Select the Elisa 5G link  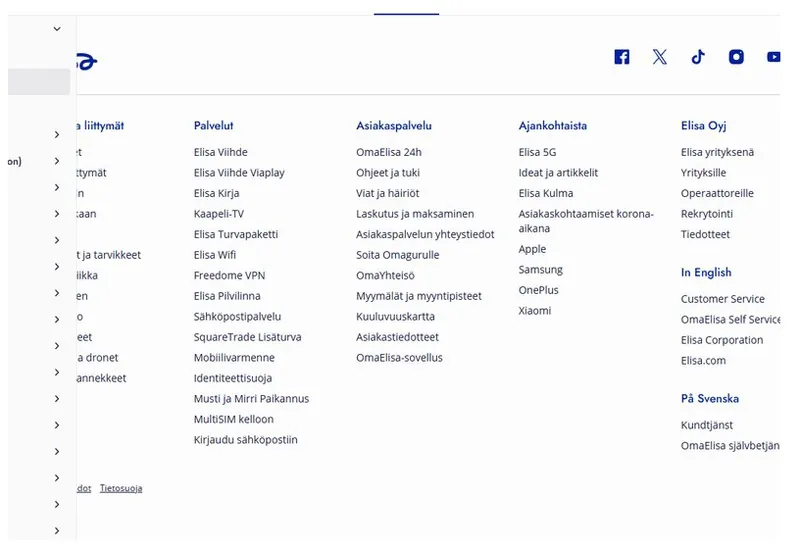537,153
